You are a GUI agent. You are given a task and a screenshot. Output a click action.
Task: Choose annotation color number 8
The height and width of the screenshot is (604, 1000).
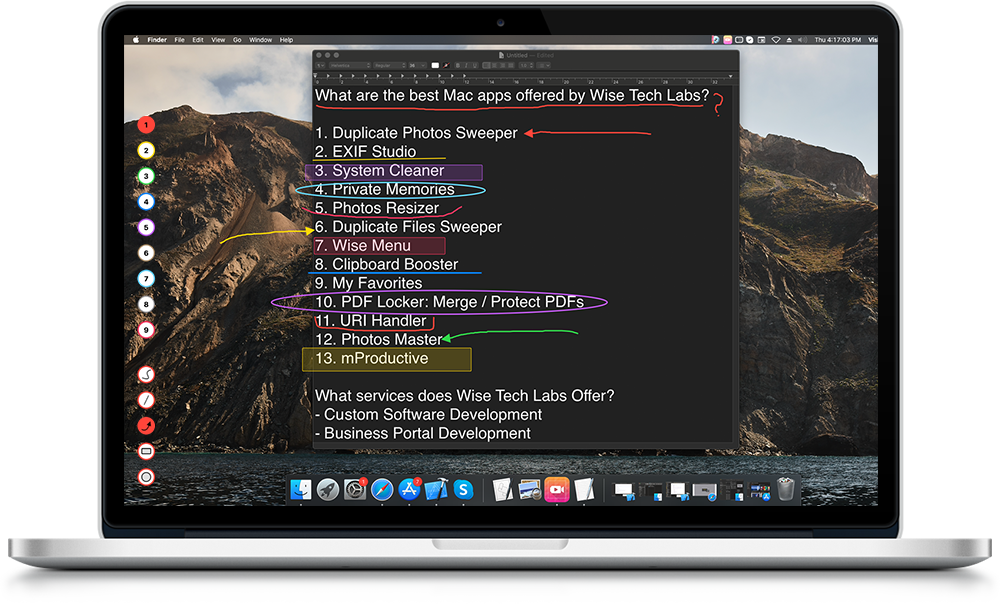[146, 304]
